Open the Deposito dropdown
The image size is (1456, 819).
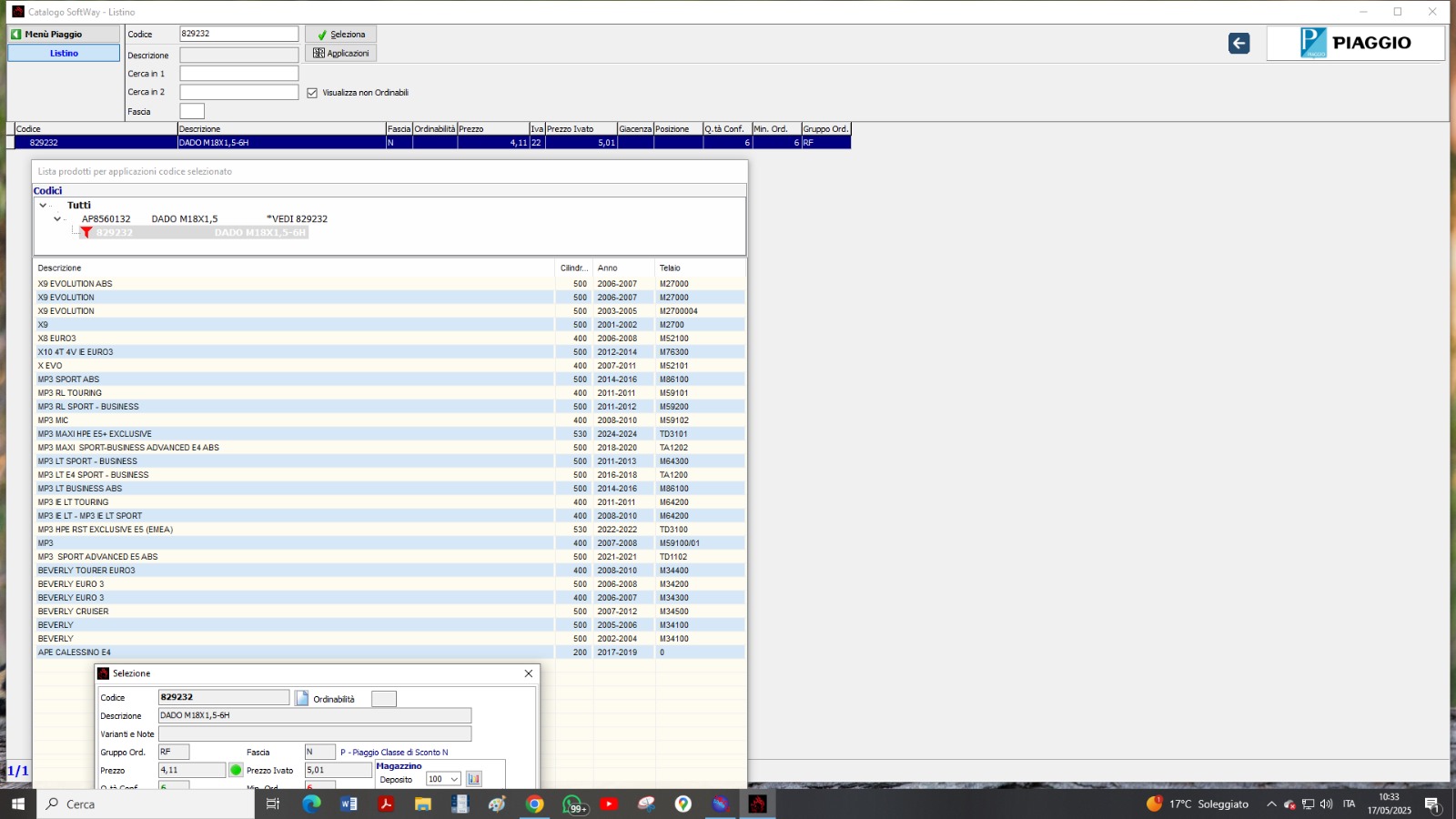point(453,779)
